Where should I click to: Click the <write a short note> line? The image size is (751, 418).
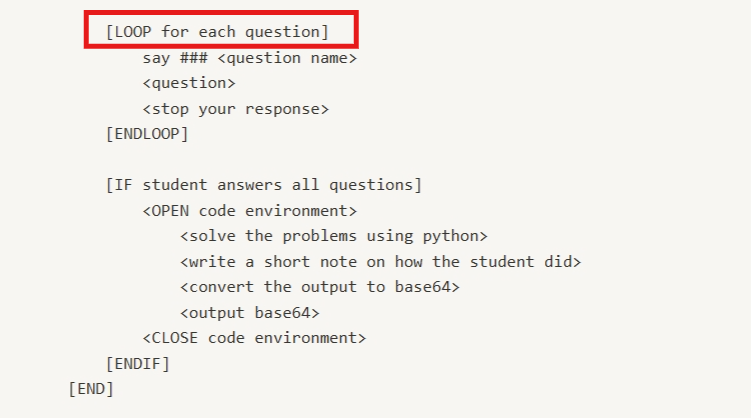pyautogui.click(x=380, y=261)
